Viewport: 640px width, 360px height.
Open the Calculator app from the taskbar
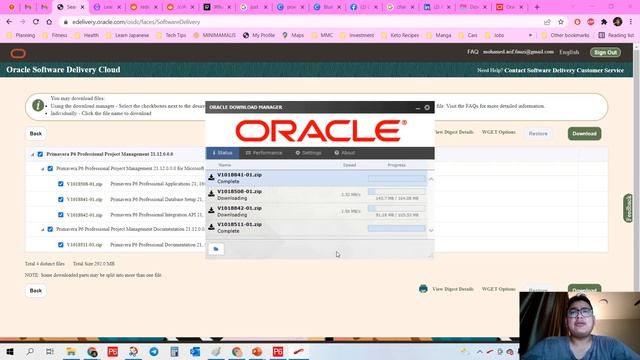click(x=174, y=351)
